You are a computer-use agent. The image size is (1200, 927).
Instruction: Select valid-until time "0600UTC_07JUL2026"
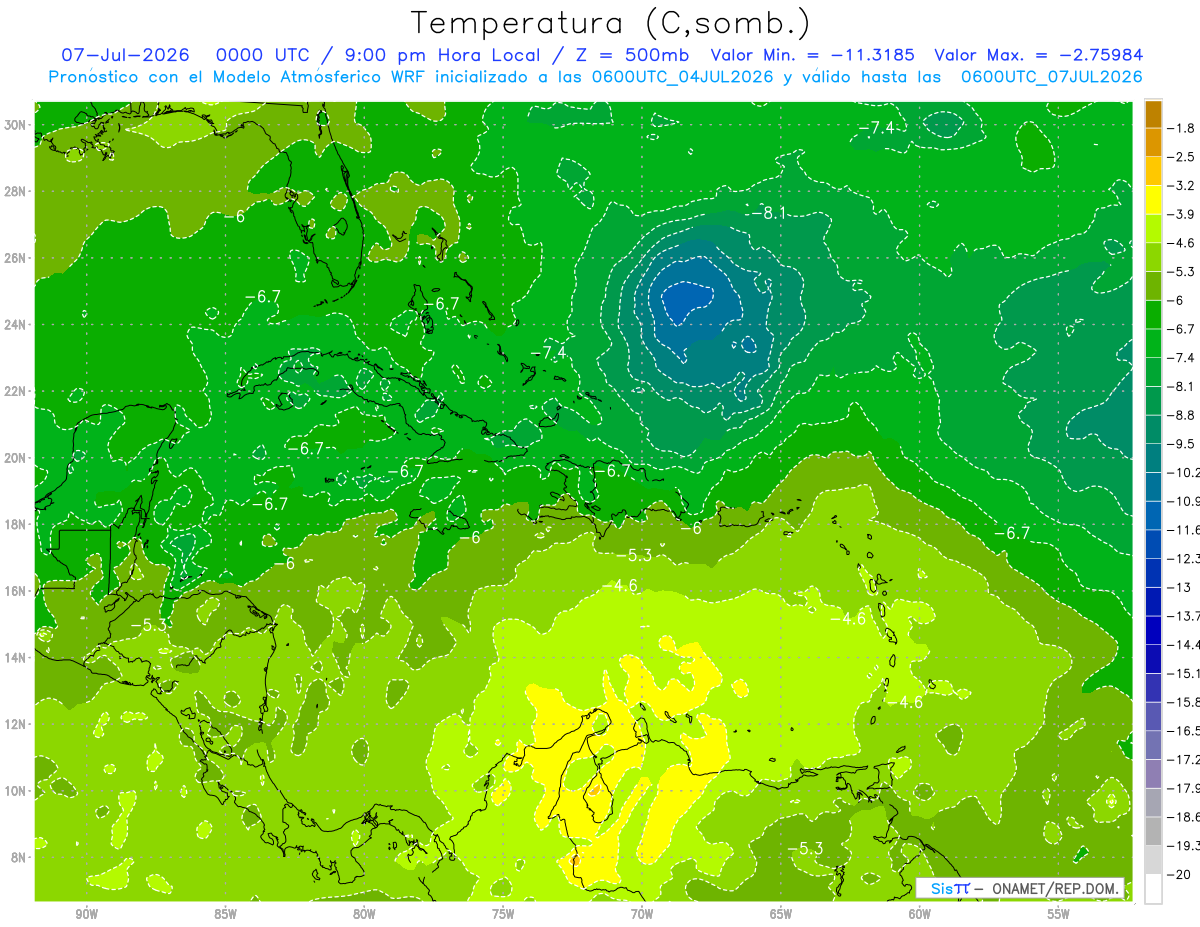(x=1050, y=77)
